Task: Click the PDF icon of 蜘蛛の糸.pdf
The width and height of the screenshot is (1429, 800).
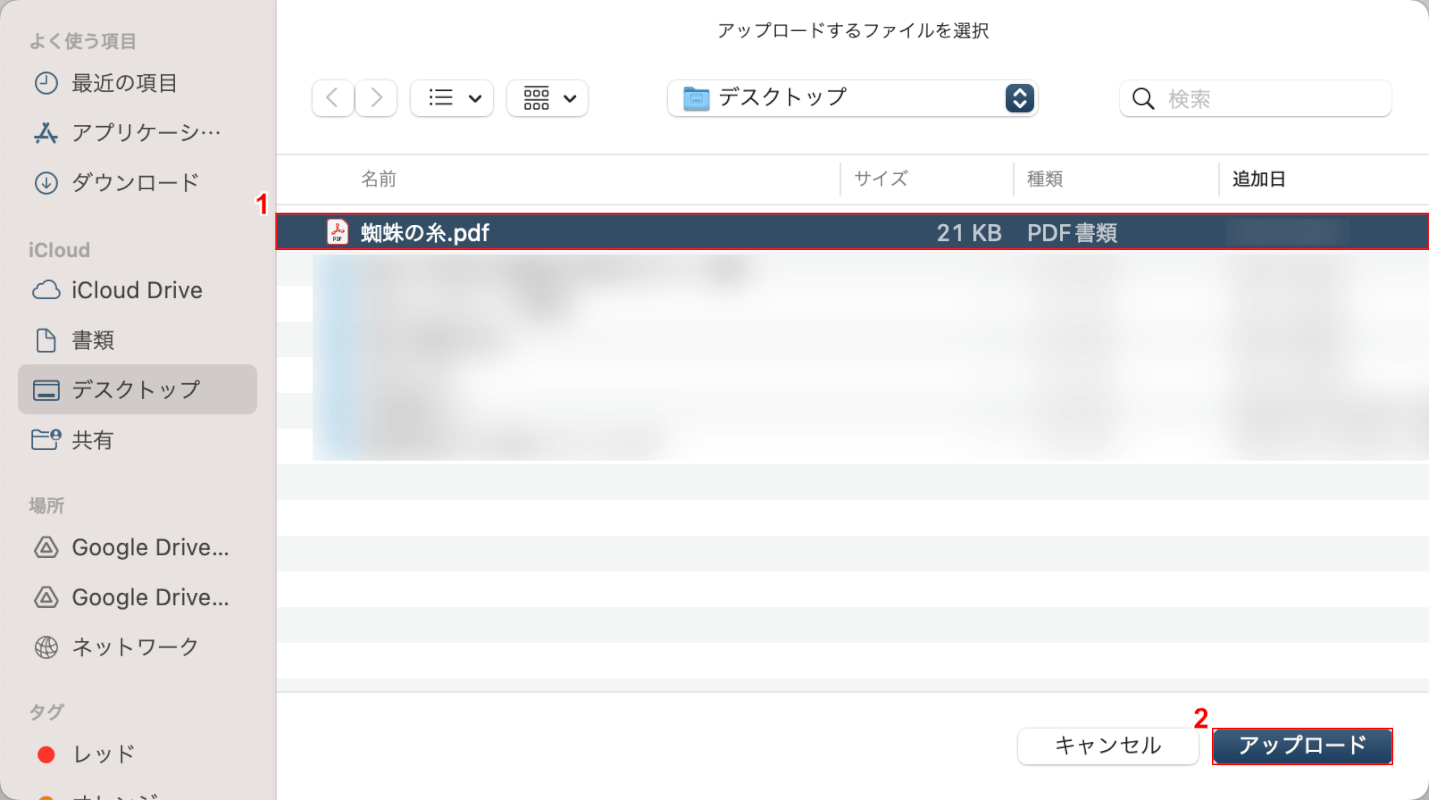Action: pyautogui.click(x=338, y=232)
